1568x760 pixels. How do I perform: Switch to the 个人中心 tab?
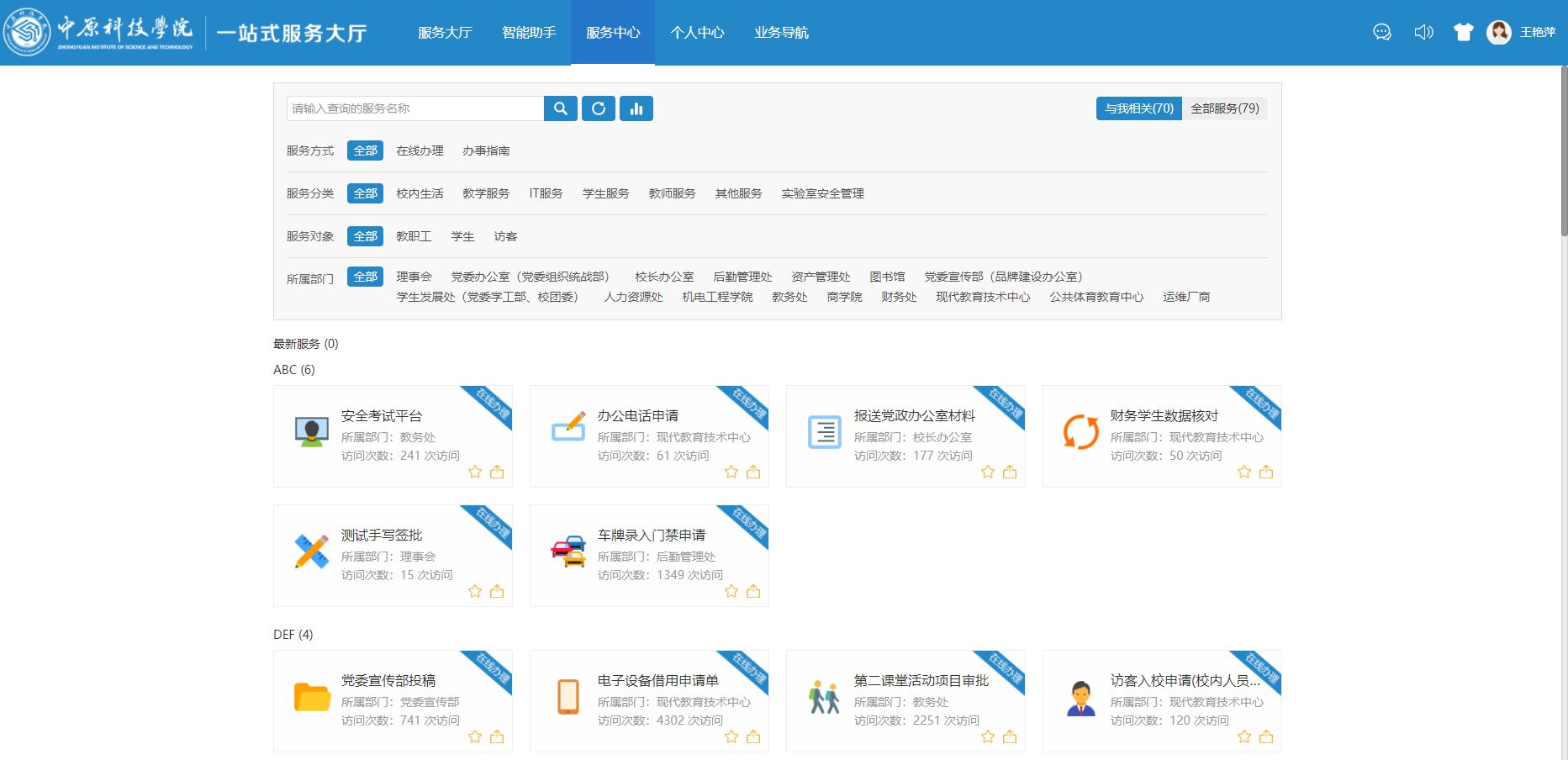[x=697, y=33]
